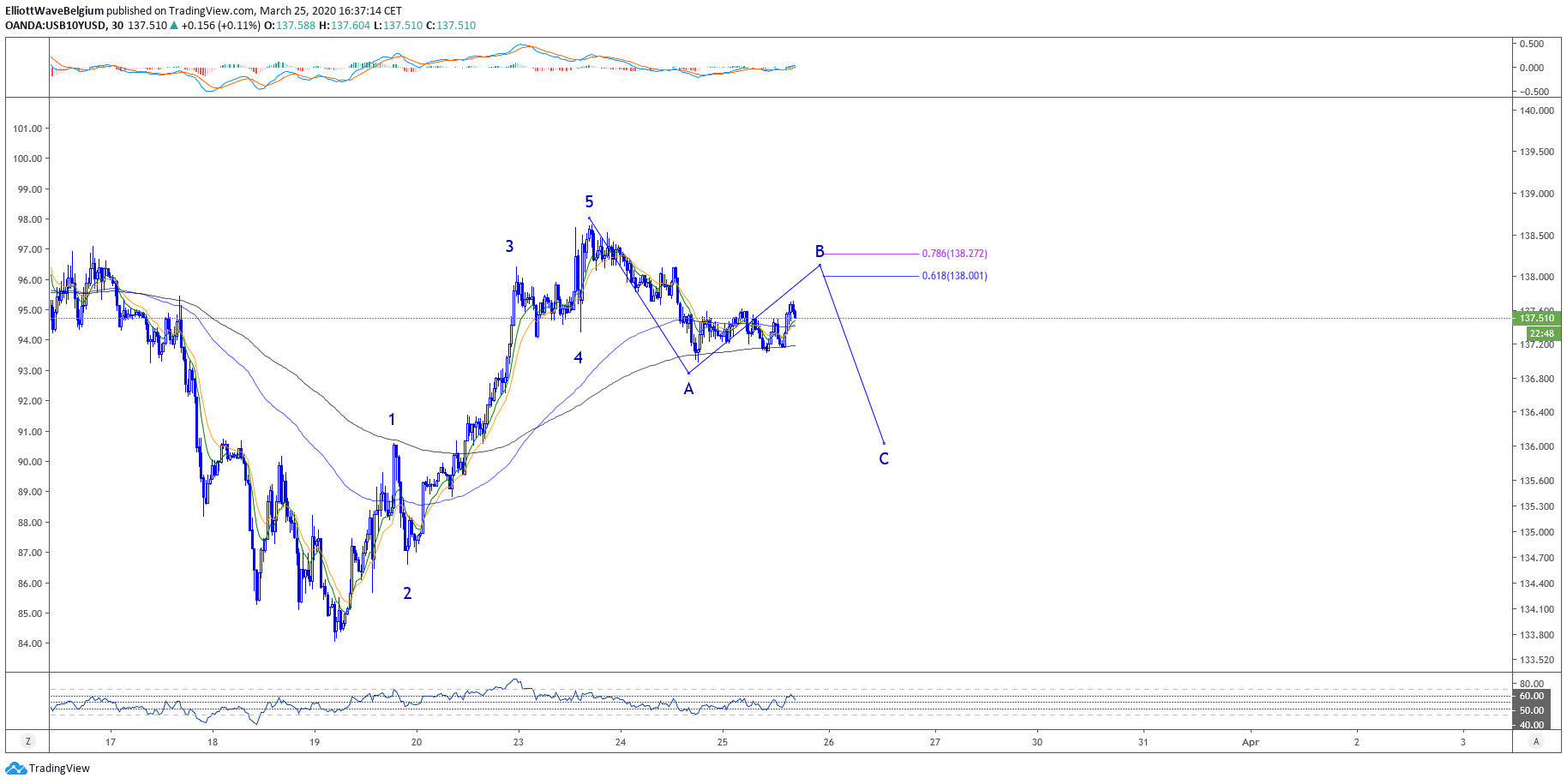Image resolution: width=1567 pixels, height=784 pixels.
Task: Click the 23 date on the time axis
Action: click(x=519, y=742)
